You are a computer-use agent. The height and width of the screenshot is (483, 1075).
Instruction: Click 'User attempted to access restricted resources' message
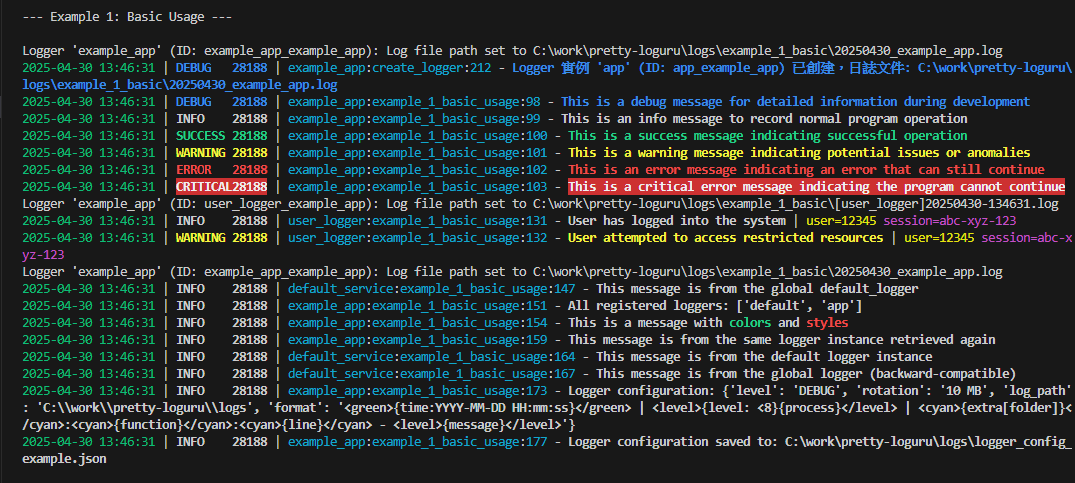(x=725, y=238)
